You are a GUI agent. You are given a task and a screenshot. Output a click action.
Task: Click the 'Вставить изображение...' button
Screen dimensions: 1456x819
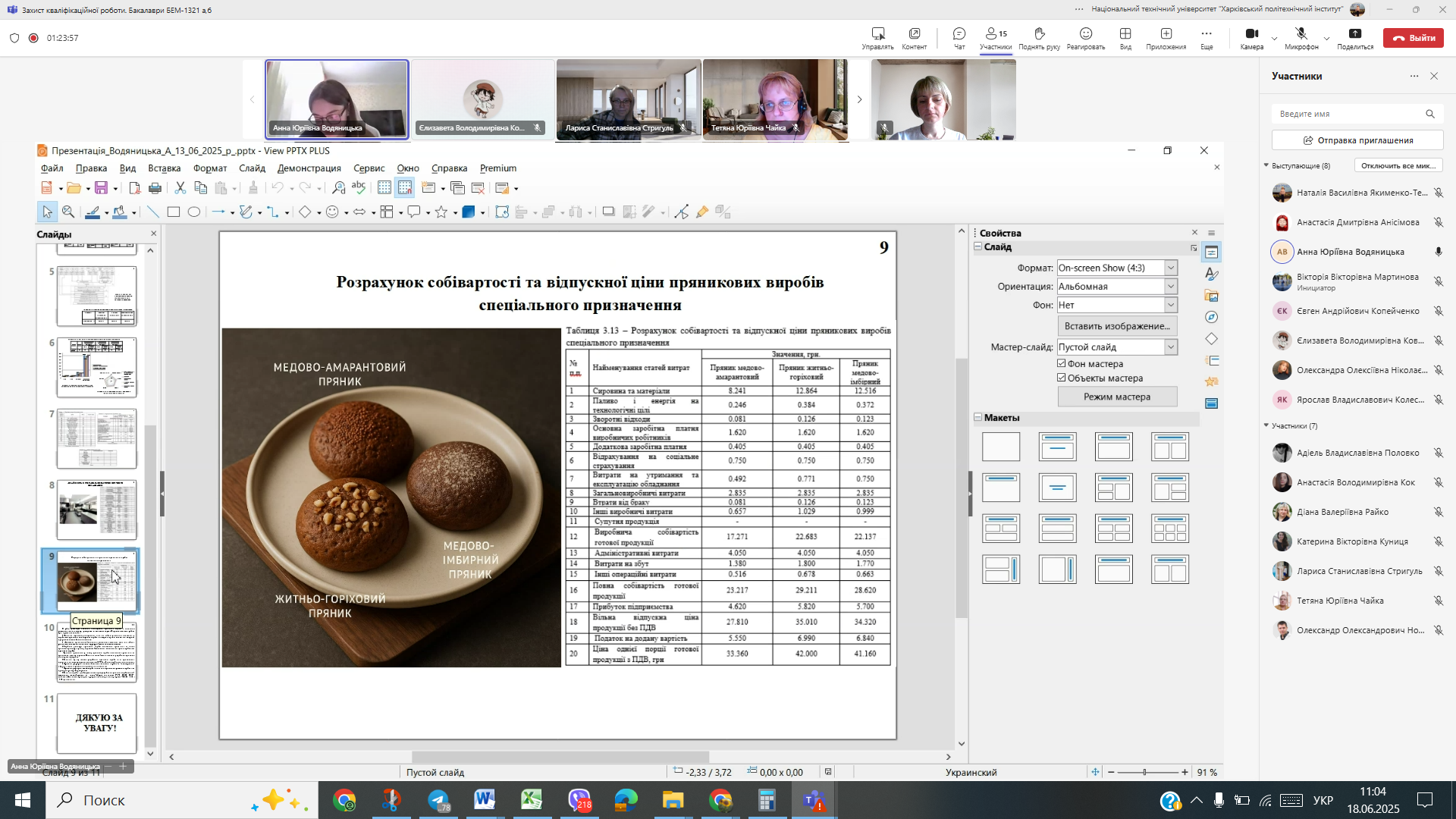click(1116, 326)
